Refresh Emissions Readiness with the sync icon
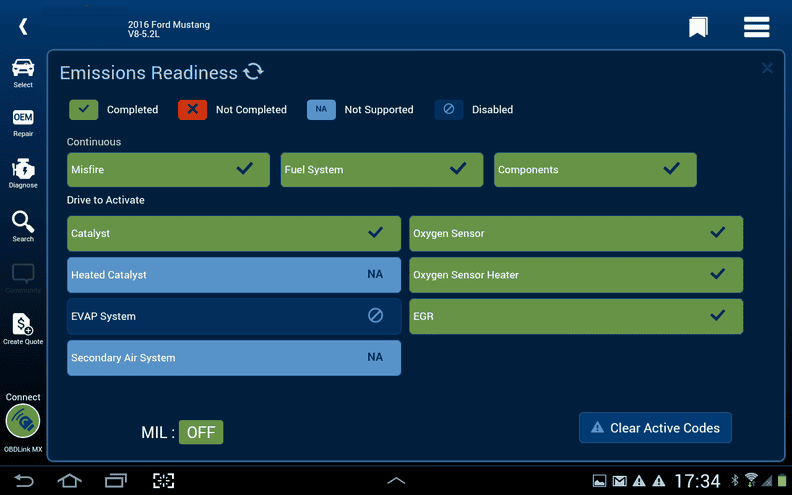This screenshot has height=495, width=792. pyautogui.click(x=254, y=72)
